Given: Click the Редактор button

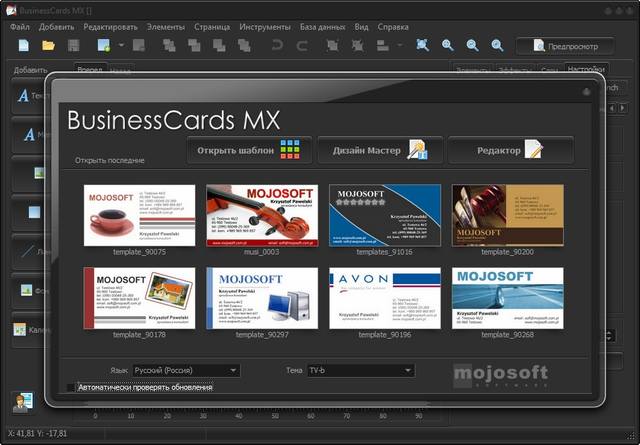Looking at the screenshot, I should [511, 150].
